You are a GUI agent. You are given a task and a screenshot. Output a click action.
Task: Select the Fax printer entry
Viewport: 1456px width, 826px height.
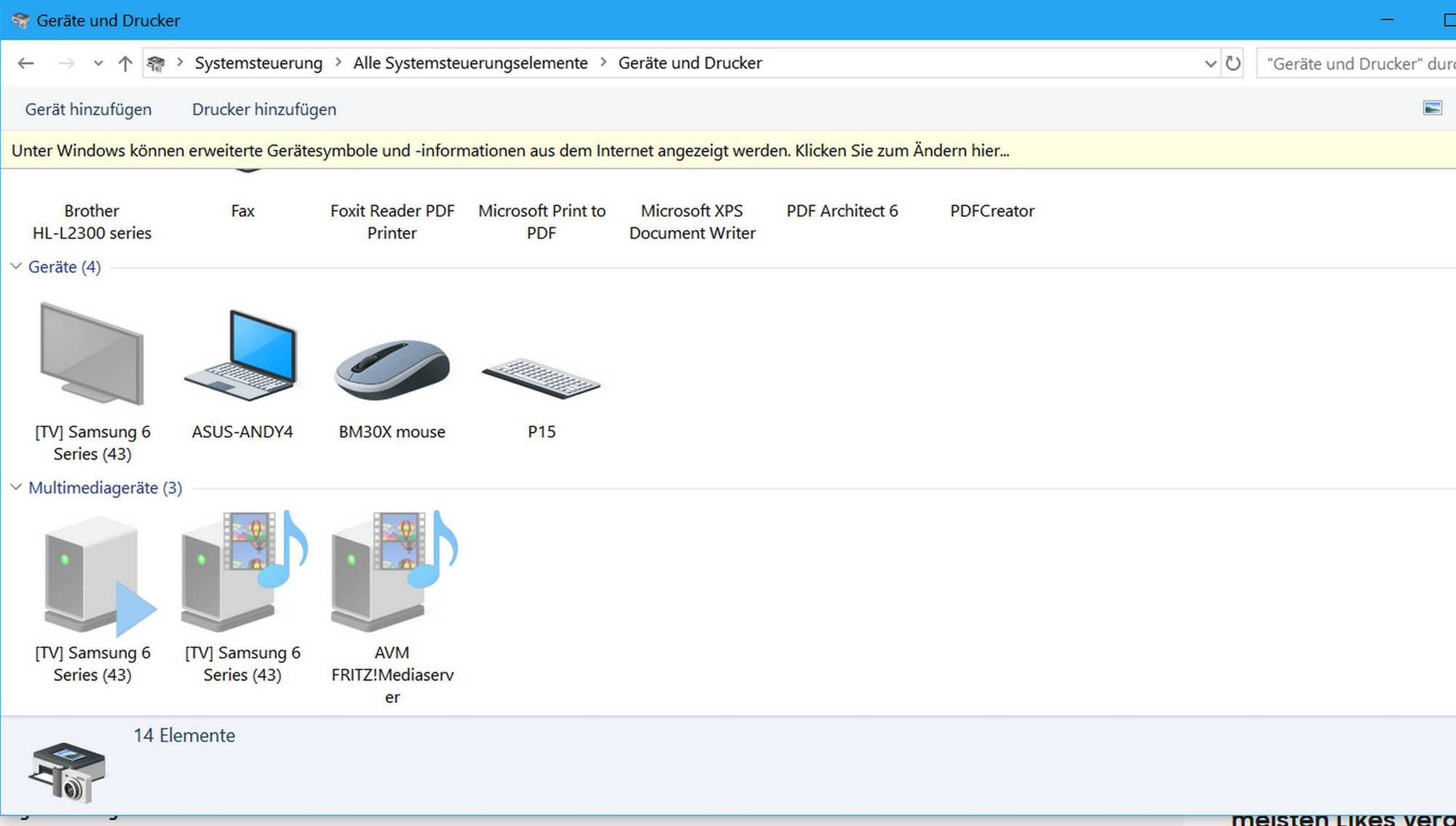pyautogui.click(x=242, y=211)
